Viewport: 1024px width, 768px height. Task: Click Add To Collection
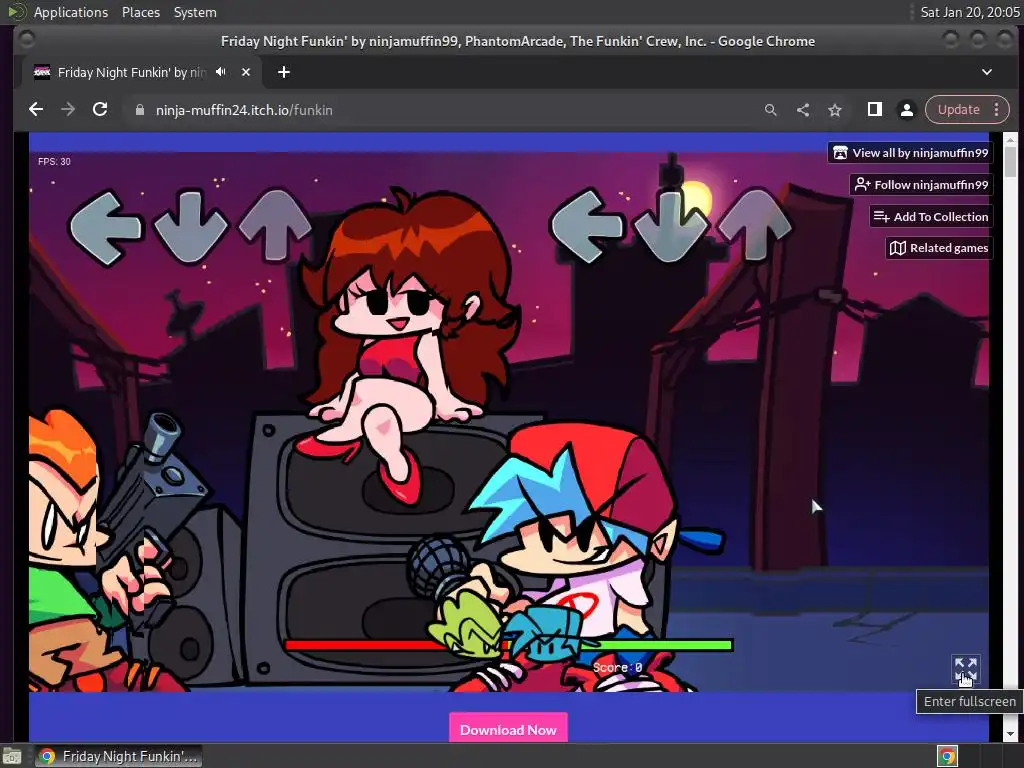point(931,217)
